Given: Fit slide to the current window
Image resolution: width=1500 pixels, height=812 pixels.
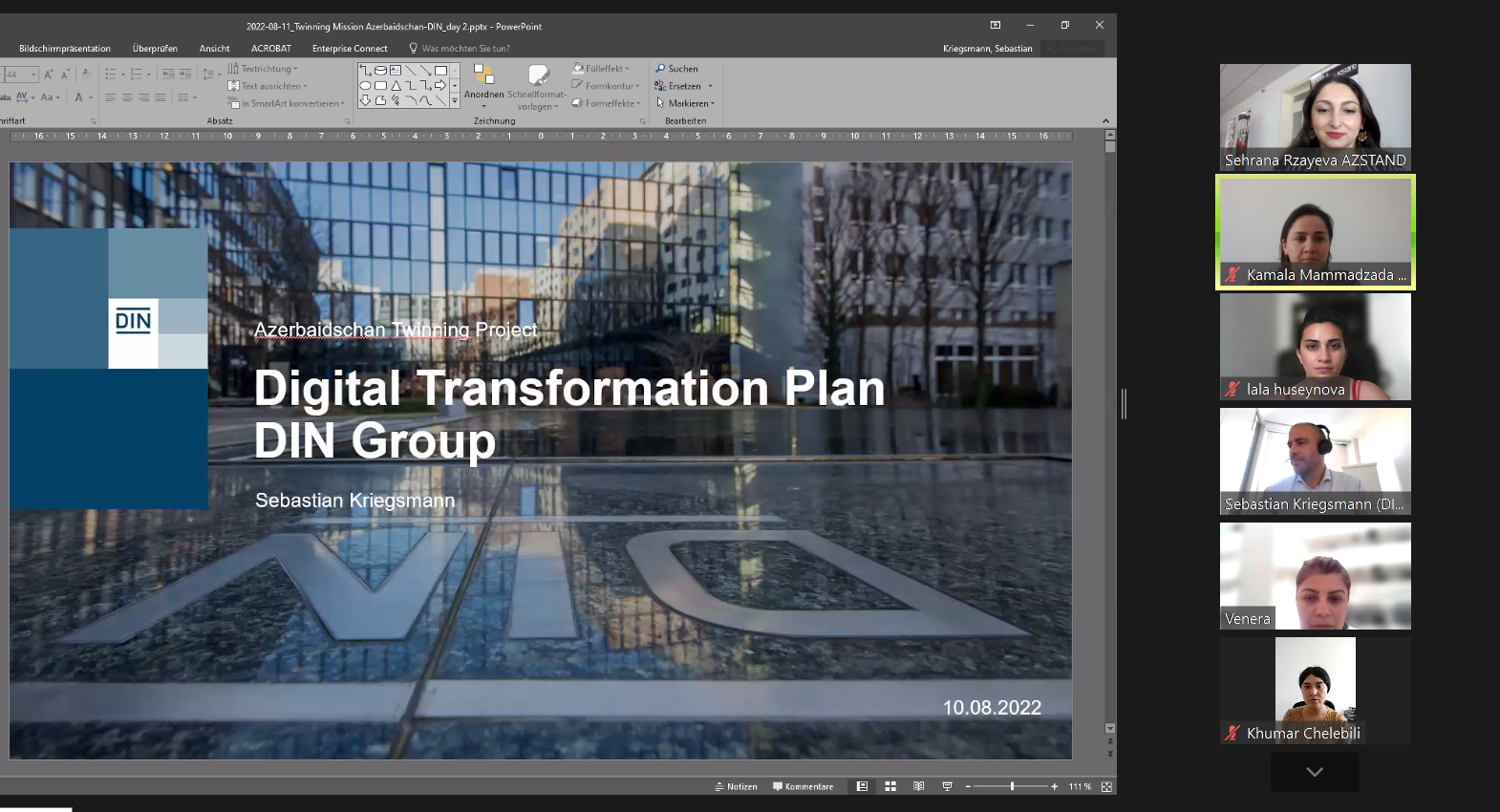Looking at the screenshot, I should coord(1106,787).
